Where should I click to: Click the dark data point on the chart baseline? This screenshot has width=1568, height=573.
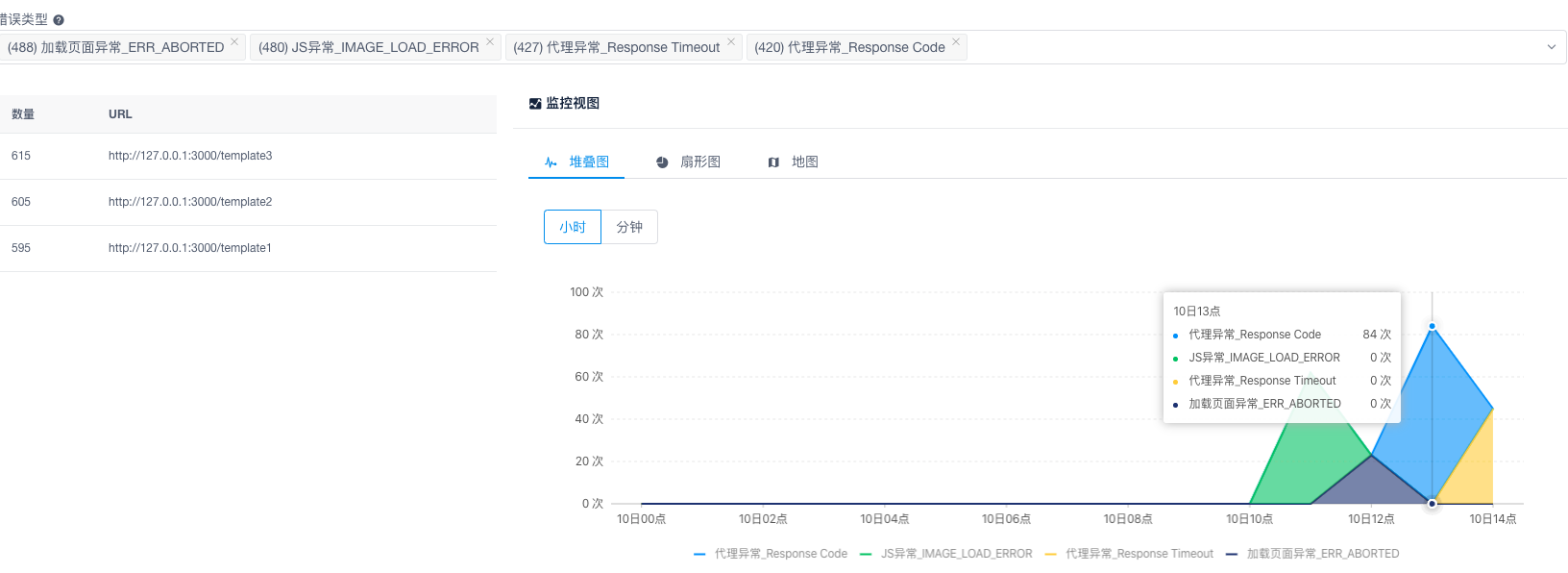[1432, 504]
